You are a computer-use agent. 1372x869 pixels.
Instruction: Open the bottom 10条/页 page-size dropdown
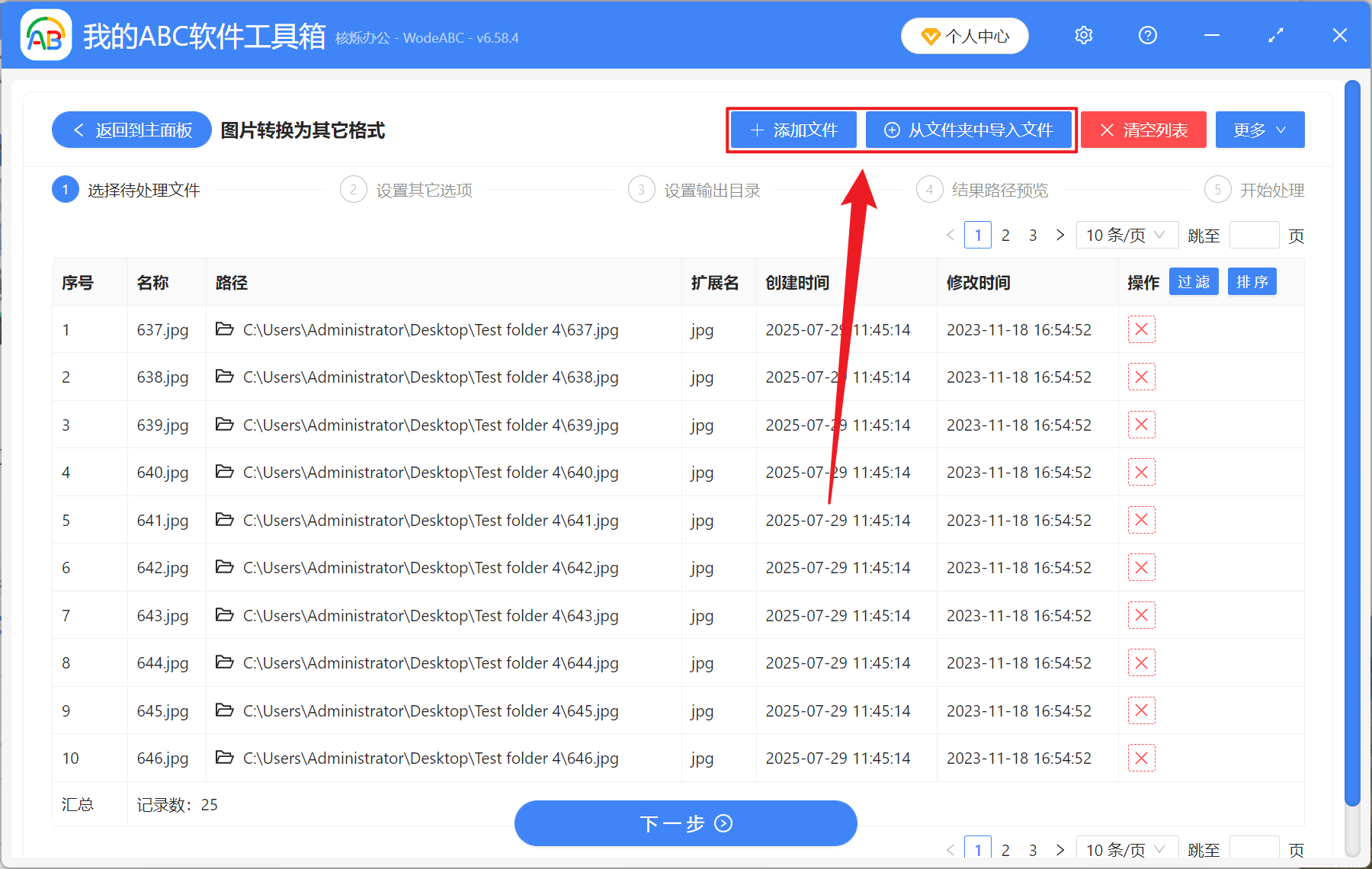pos(1127,849)
